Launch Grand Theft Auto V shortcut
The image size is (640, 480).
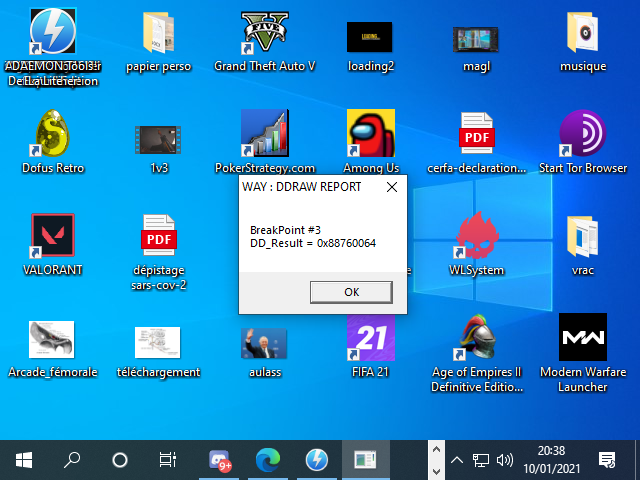click(x=264, y=33)
